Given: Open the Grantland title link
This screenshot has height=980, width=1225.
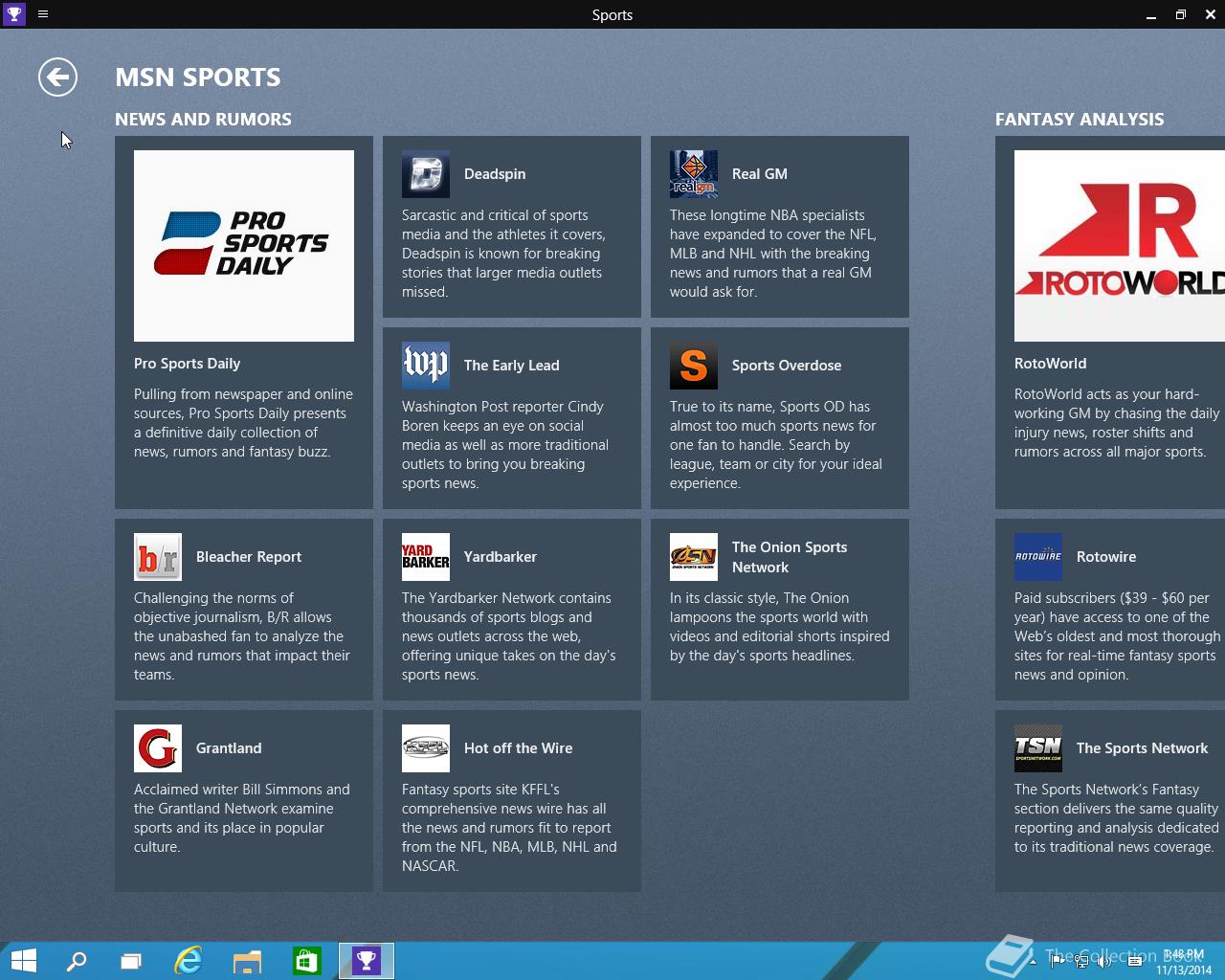Looking at the screenshot, I should click(x=229, y=748).
